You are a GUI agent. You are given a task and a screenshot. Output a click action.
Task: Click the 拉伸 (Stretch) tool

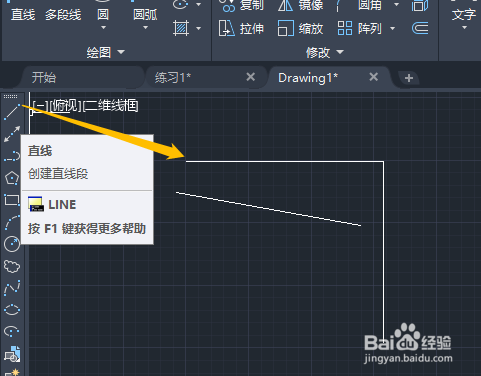[241, 28]
